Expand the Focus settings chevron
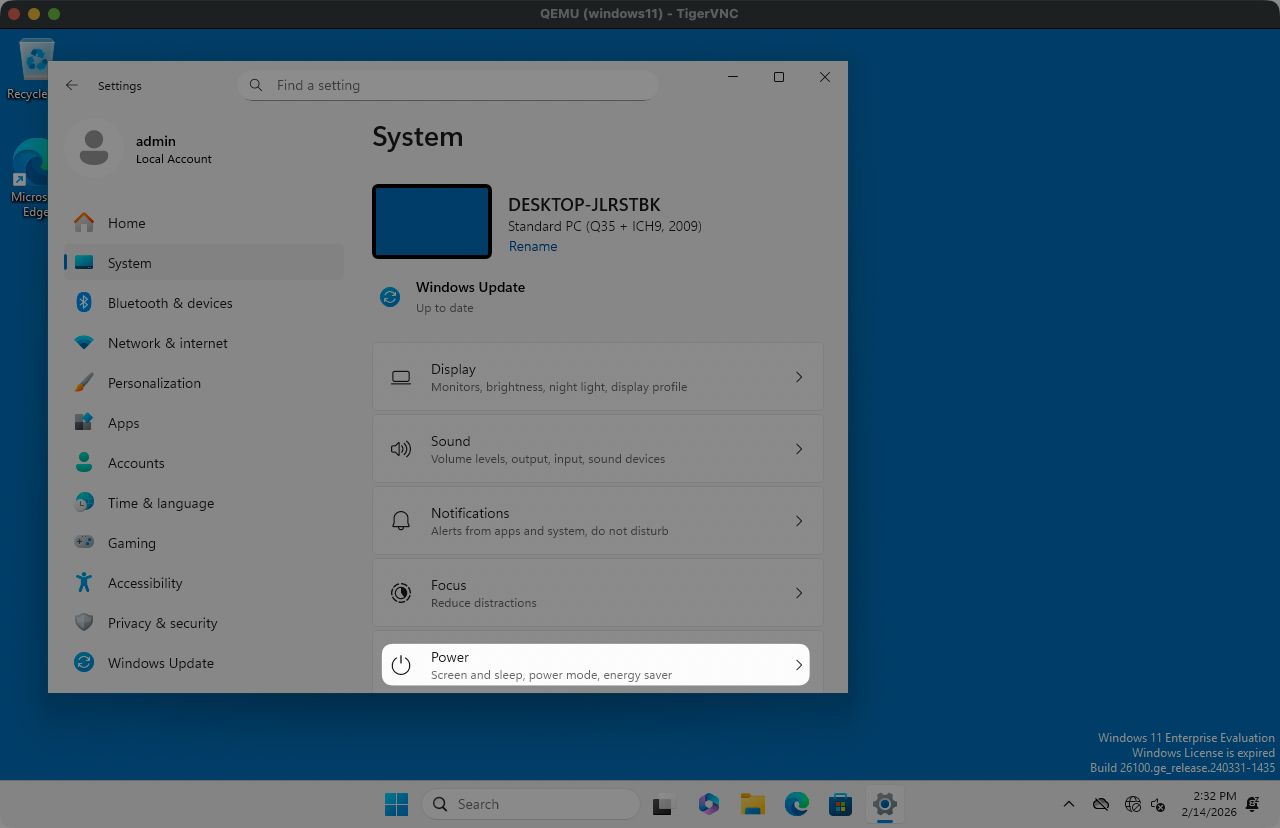Screen dimensions: 1280x828 [x=798, y=593]
